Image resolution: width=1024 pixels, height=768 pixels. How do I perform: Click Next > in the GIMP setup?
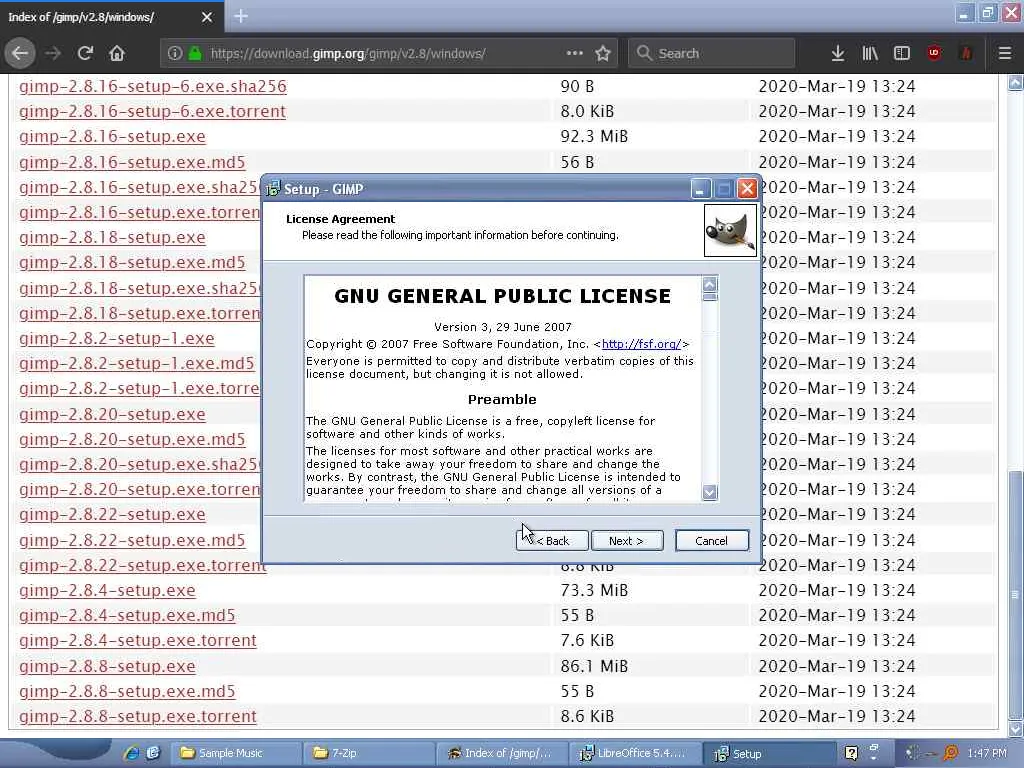pyautogui.click(x=626, y=541)
